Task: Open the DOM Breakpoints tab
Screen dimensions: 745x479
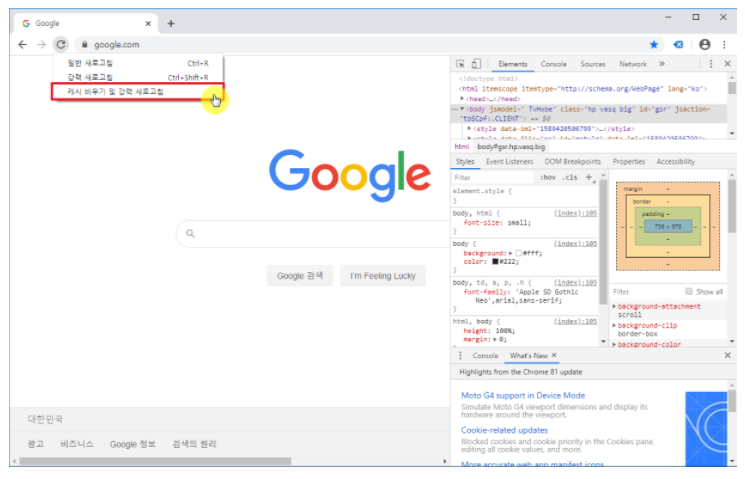Action: click(x=573, y=162)
